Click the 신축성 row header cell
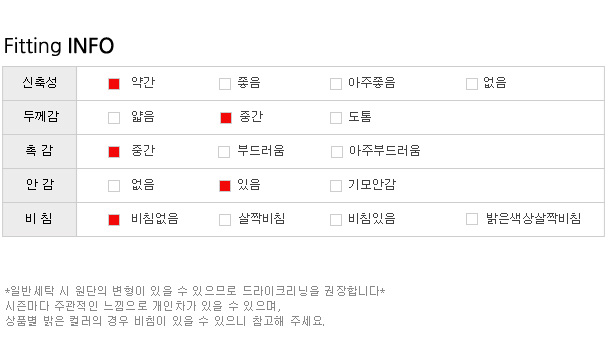 pyautogui.click(x=40, y=83)
